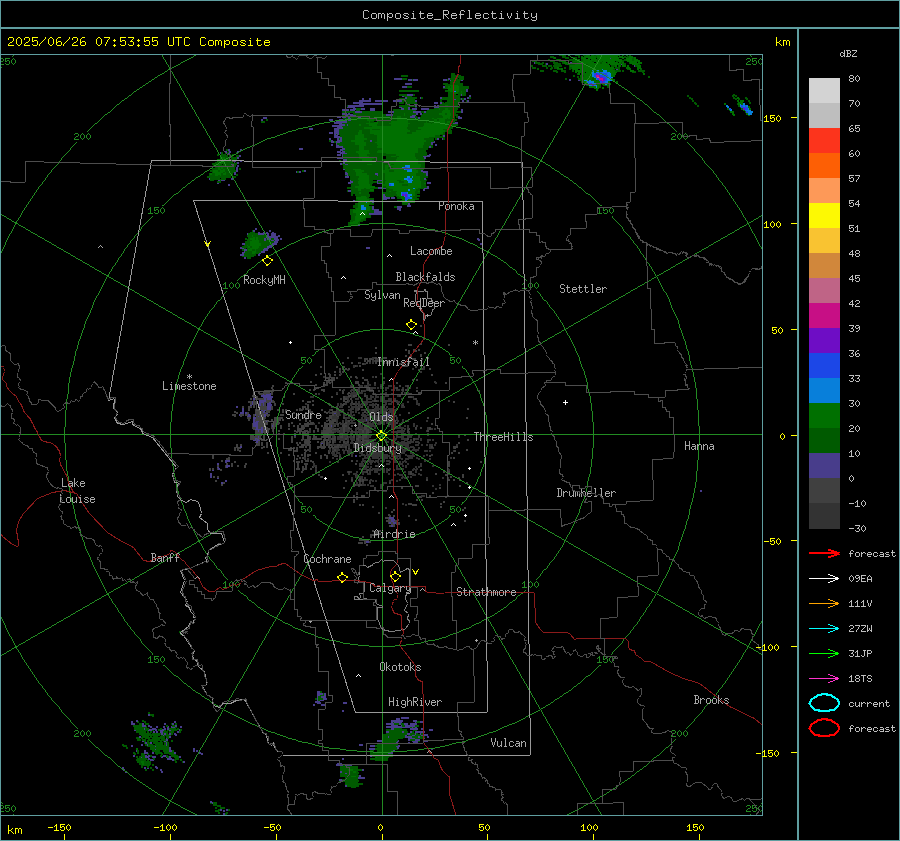The height and width of the screenshot is (841, 900).
Task: Click the Hanna town label
Action: [x=699, y=446]
